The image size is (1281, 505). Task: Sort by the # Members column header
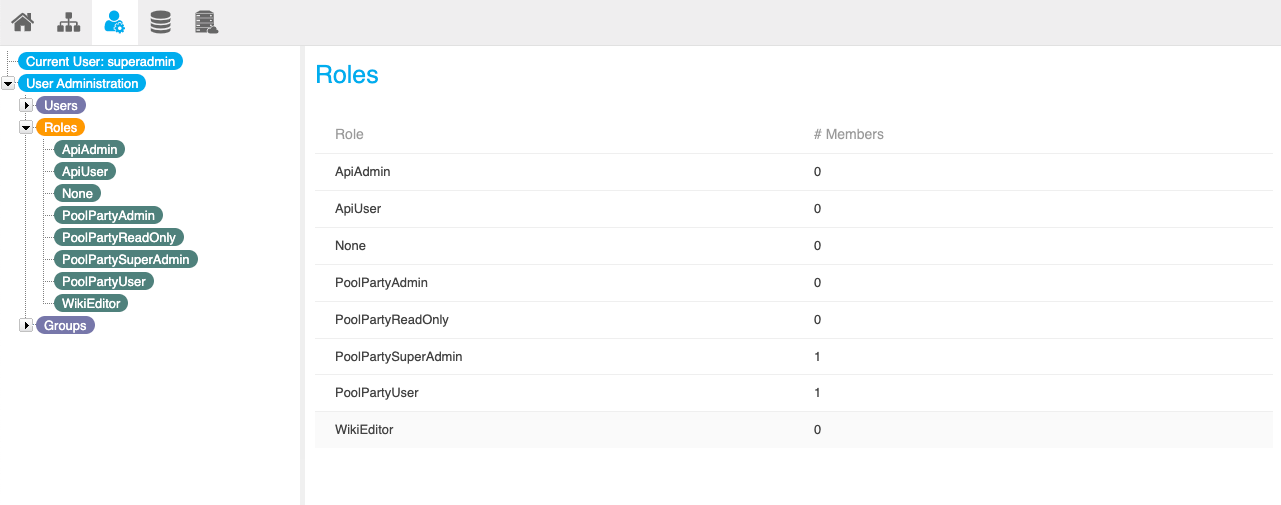point(848,134)
